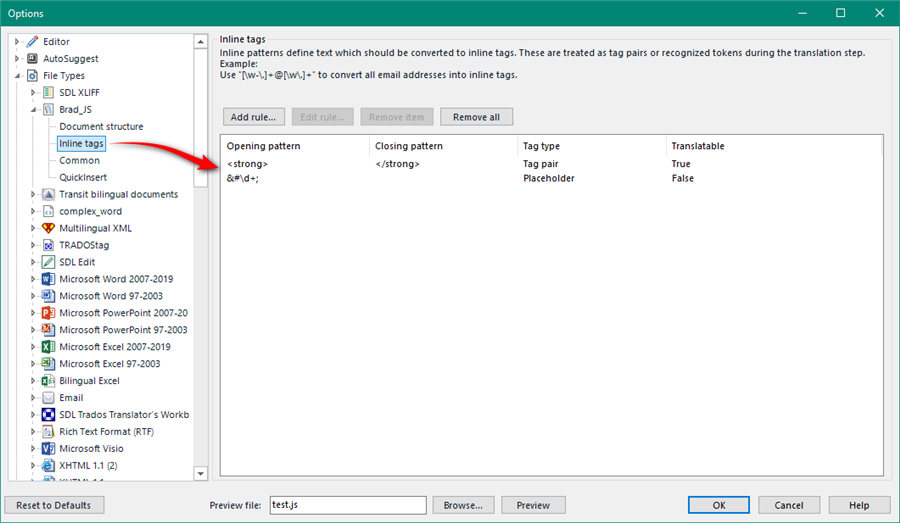This screenshot has height=523, width=900.
Task: Click the Microsoft Excel 97-2003 icon
Action: coord(49,363)
